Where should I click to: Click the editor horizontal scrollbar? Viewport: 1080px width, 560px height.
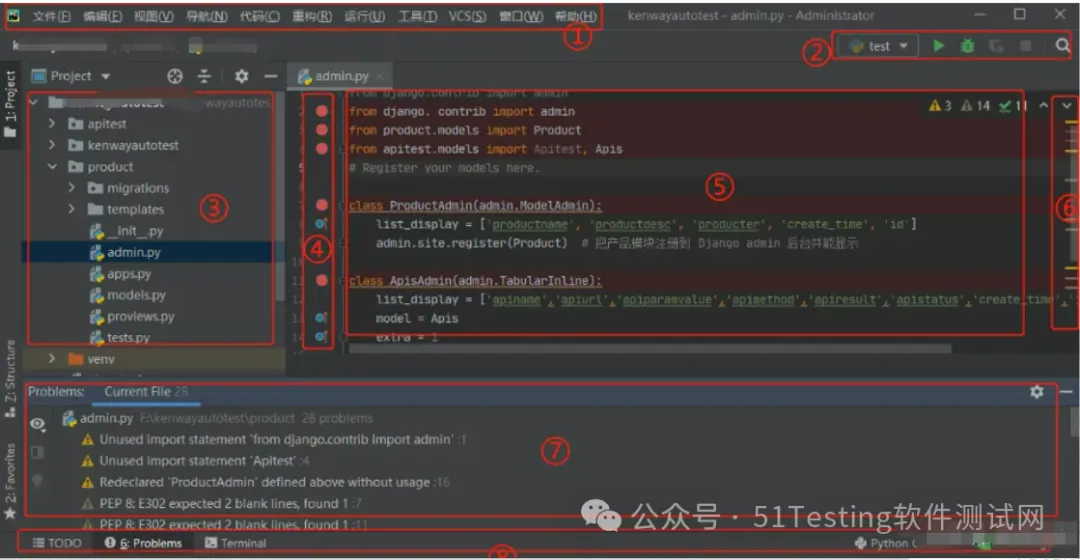(650, 349)
